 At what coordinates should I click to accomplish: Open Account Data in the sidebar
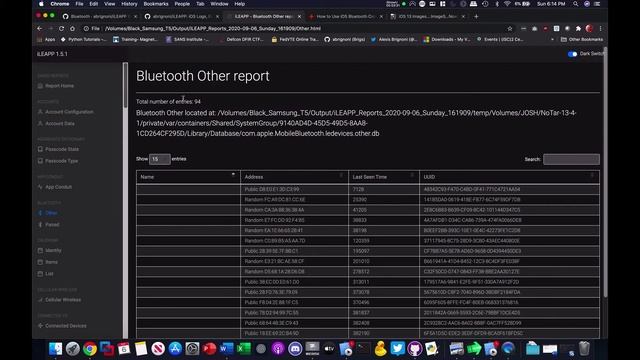(56, 123)
